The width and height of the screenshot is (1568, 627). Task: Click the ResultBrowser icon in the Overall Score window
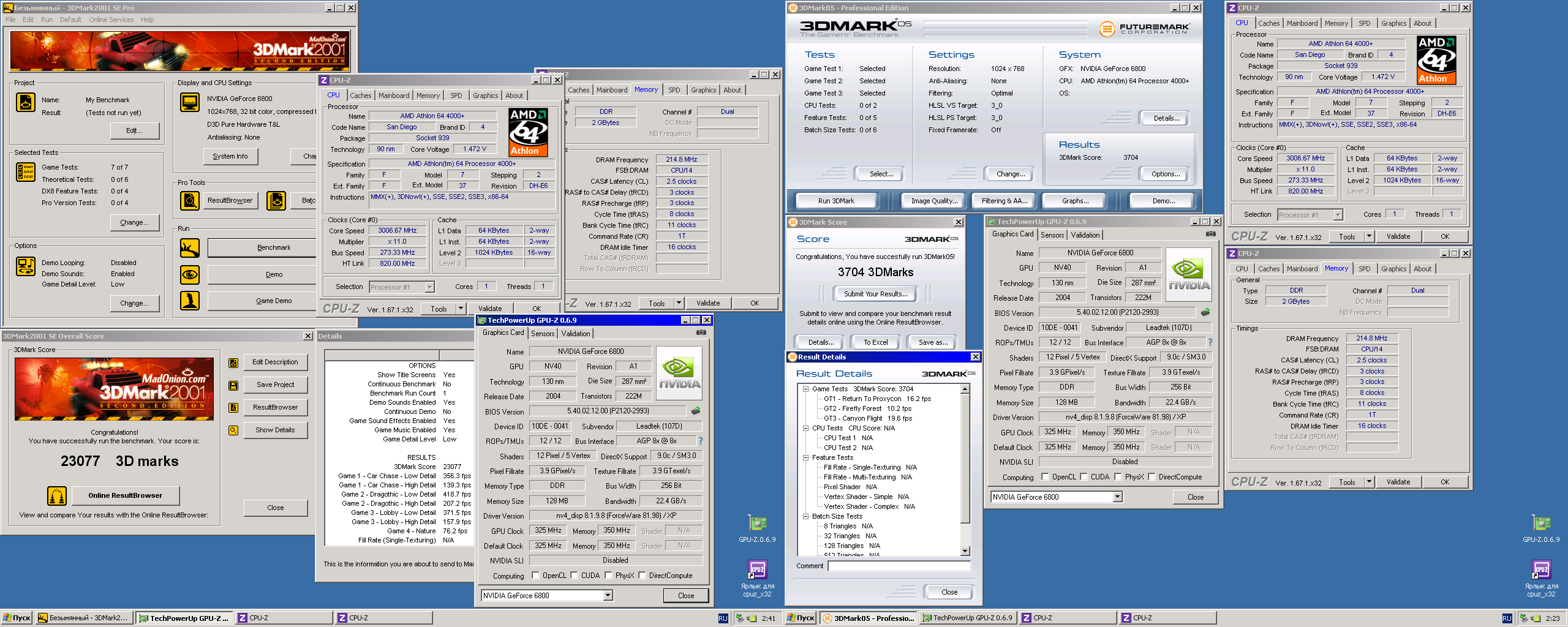point(233,408)
